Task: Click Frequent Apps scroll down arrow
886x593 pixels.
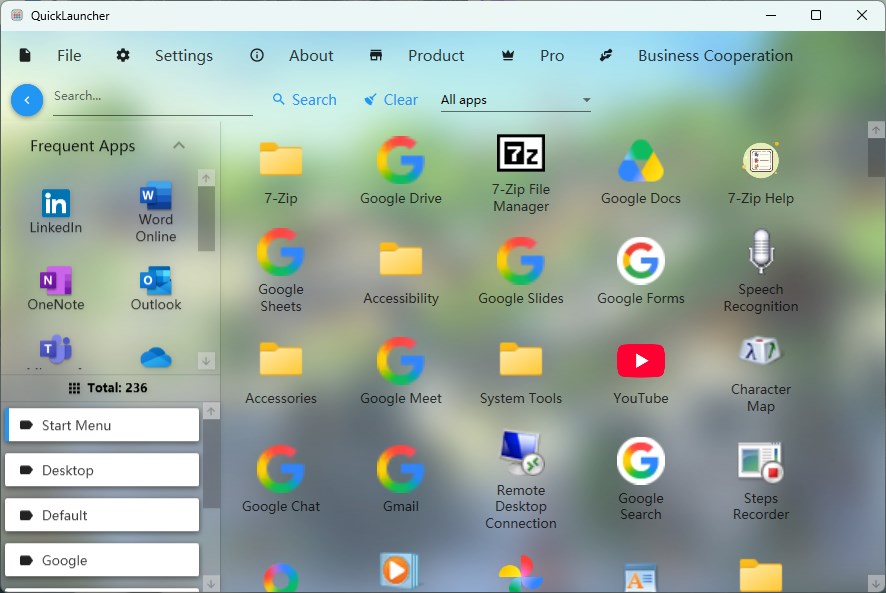Action: [x=206, y=360]
